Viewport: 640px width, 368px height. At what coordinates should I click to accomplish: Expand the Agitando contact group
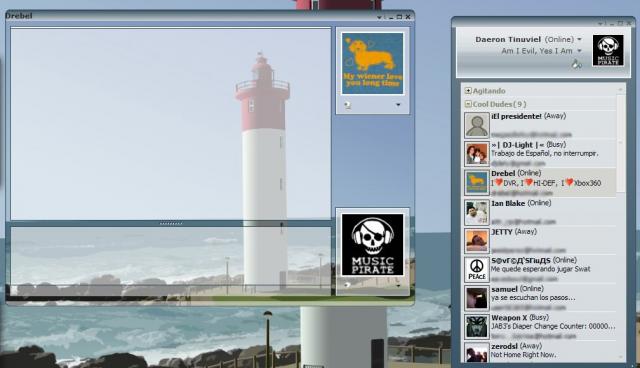(468, 91)
